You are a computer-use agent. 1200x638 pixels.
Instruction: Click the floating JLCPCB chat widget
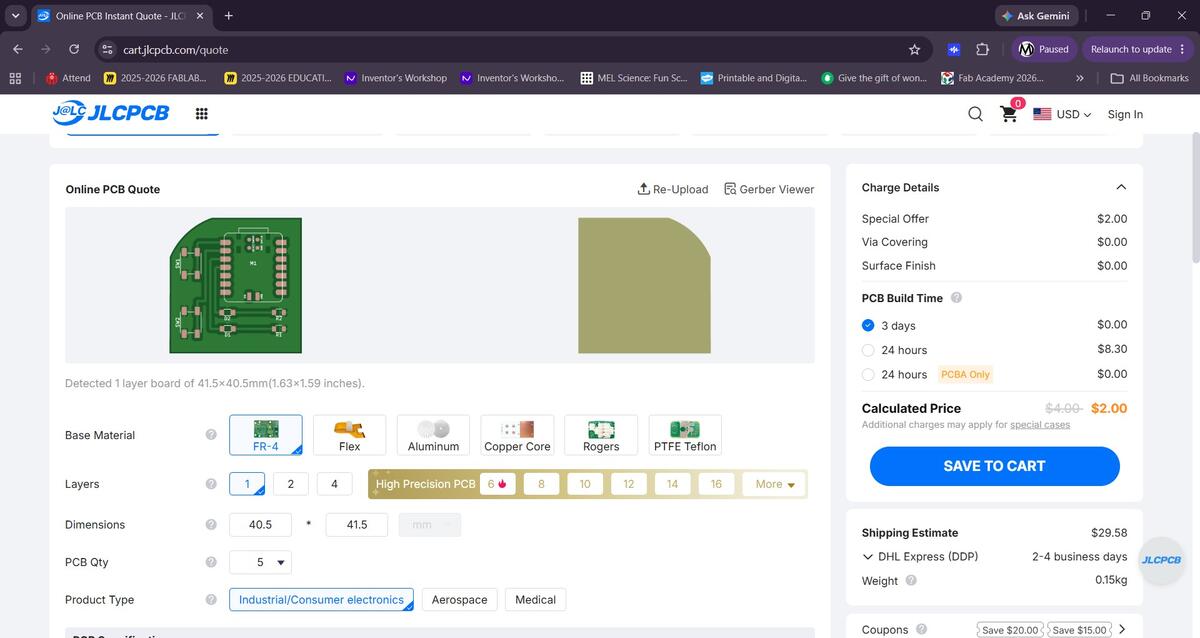pos(1161,560)
